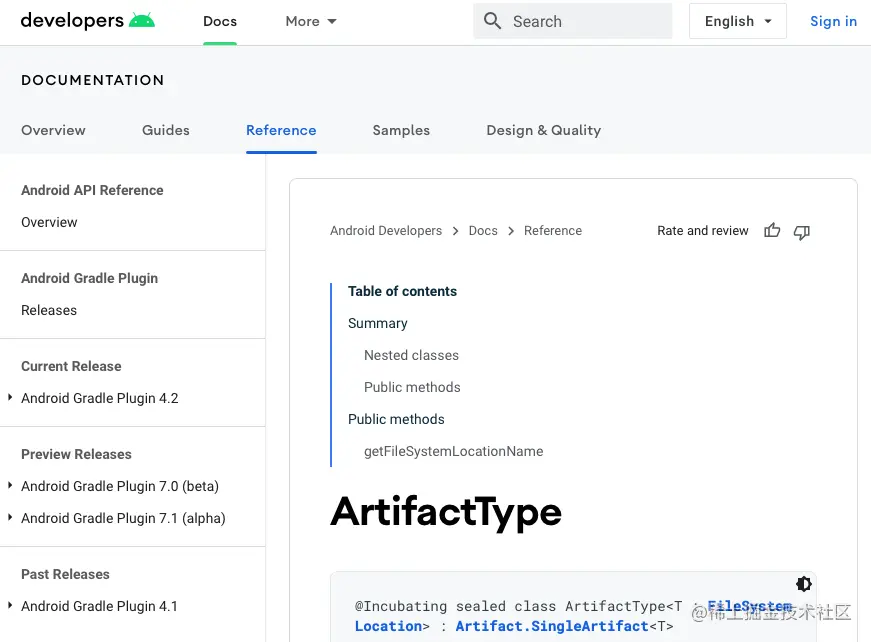Rate page with thumbs down icon
Viewport: 871px width, 642px height.
[802, 232]
